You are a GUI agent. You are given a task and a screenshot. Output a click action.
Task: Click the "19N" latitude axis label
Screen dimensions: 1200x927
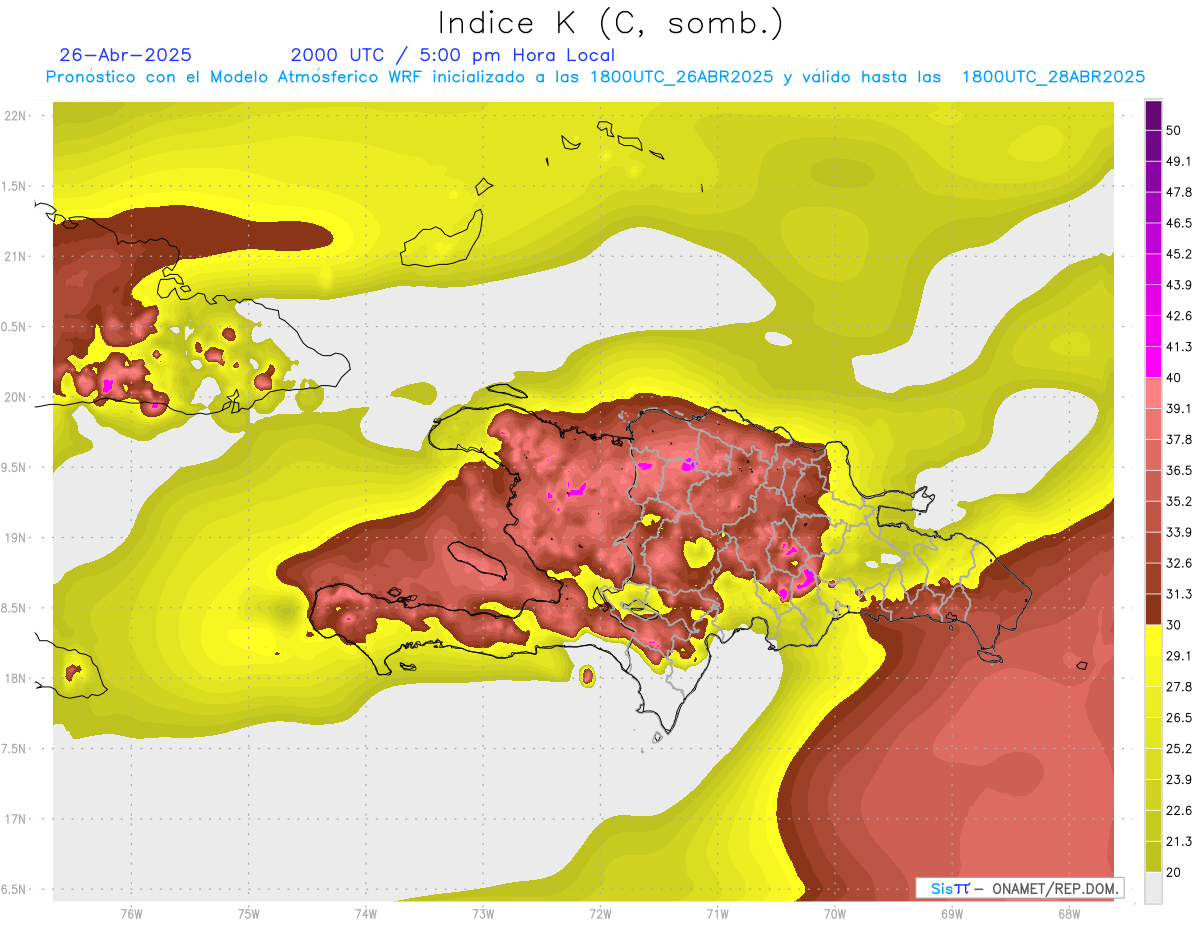pos(15,537)
